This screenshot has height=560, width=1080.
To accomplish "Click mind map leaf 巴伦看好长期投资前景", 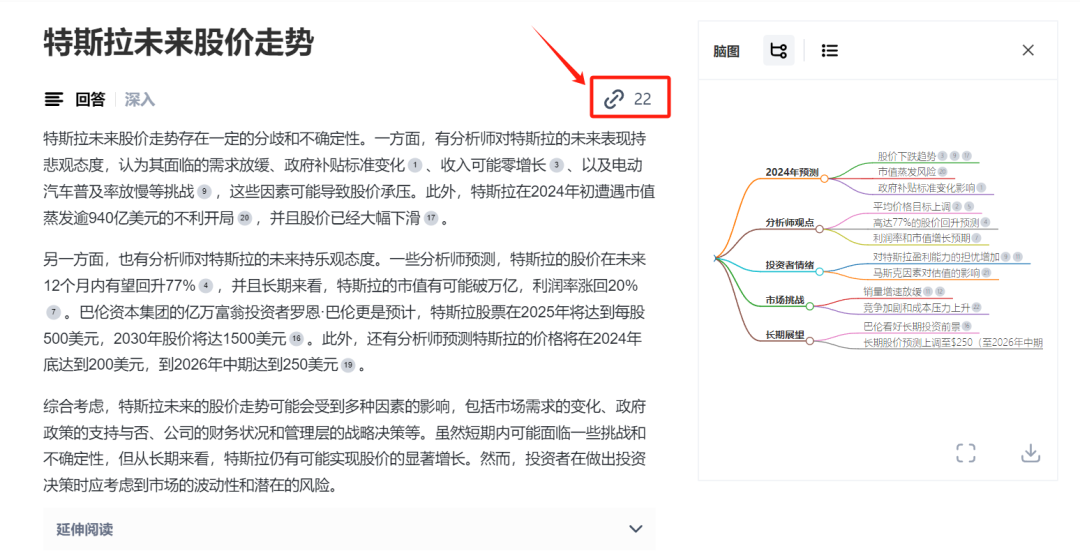I will tap(911, 326).
